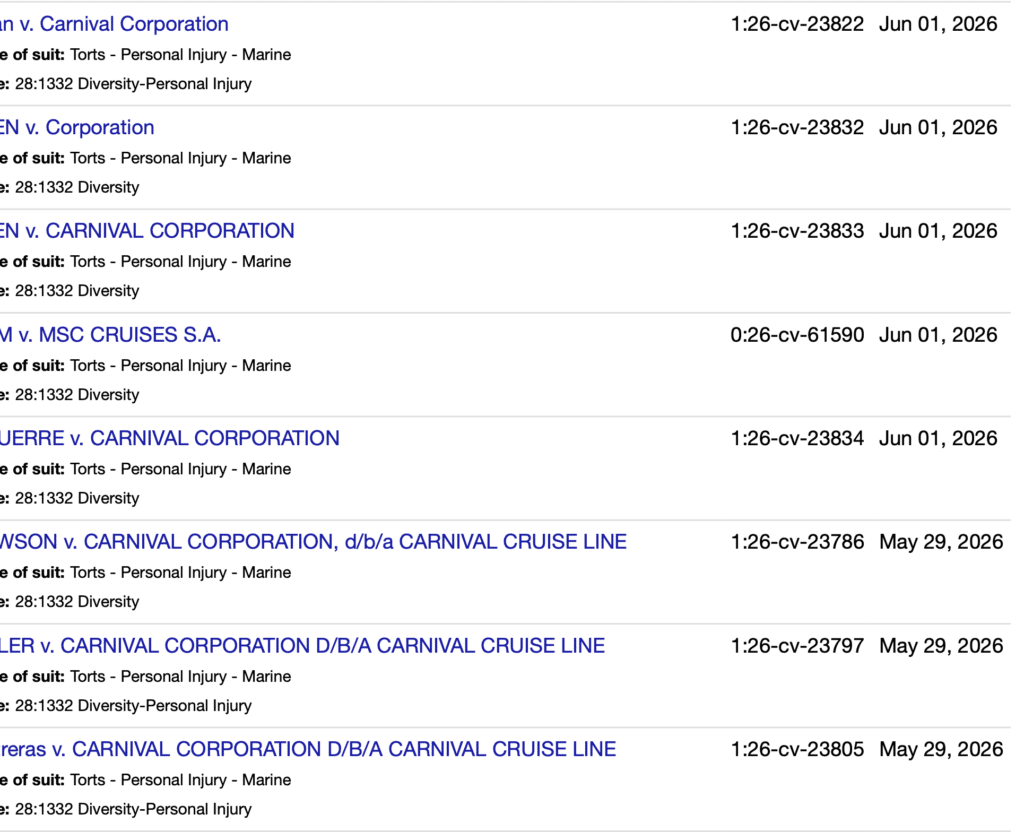Open the 'v. MSC CRUISES S.A.' case link
Screen dimensions: 1024x832
tap(110, 335)
